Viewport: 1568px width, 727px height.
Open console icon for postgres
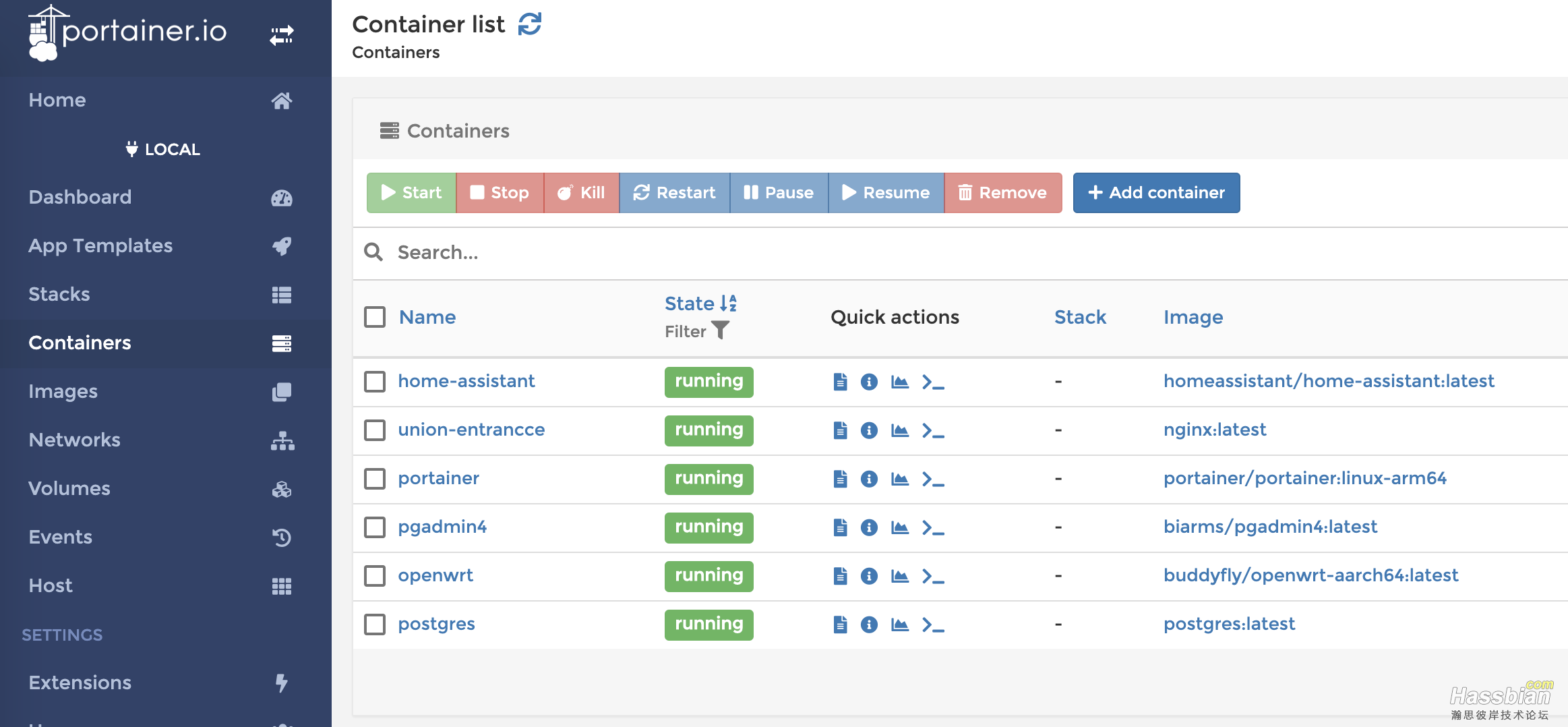933,625
